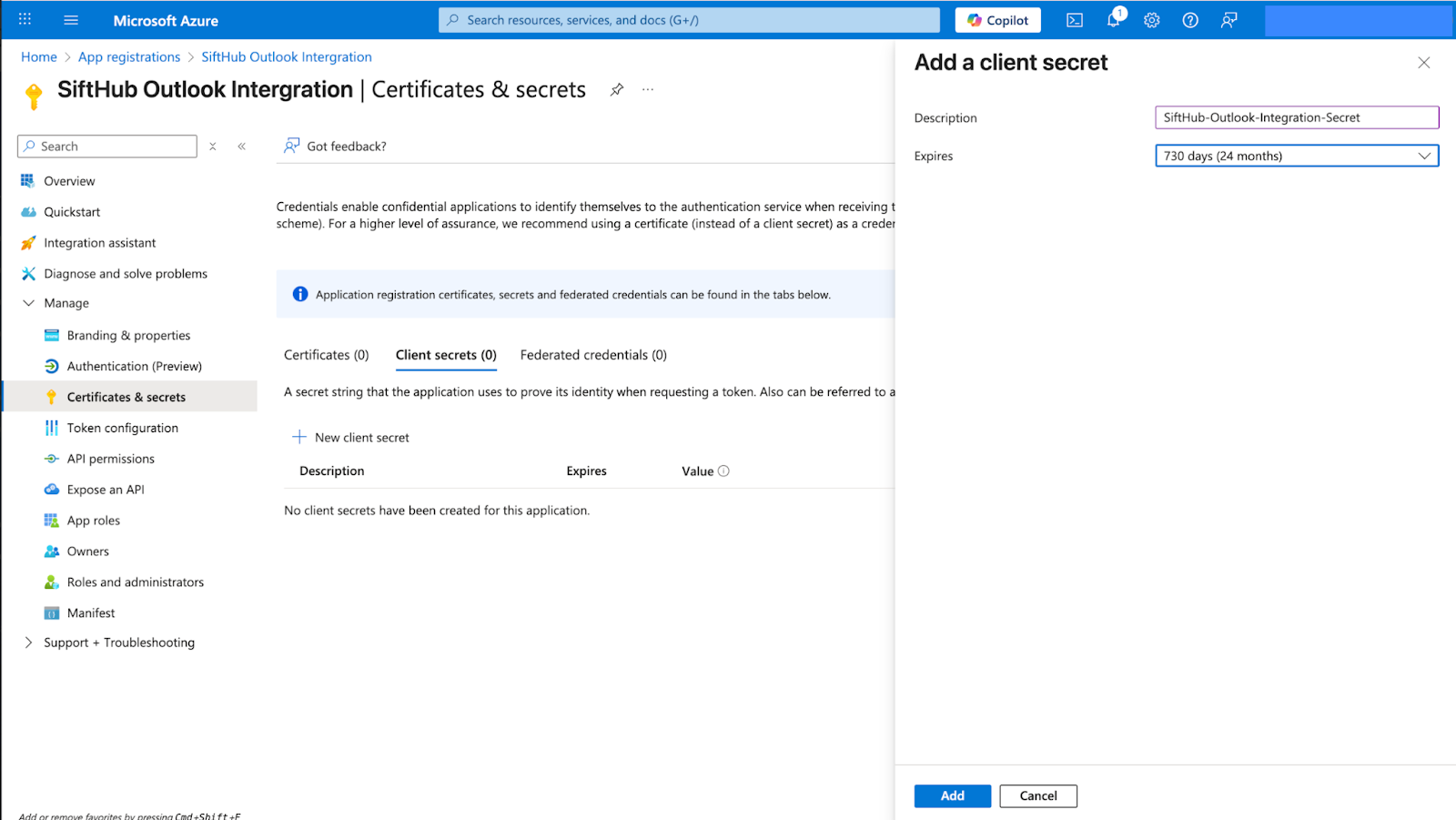Image resolution: width=1456 pixels, height=820 pixels.
Task: Expand Support + Troubleshooting section
Action: click(x=29, y=643)
